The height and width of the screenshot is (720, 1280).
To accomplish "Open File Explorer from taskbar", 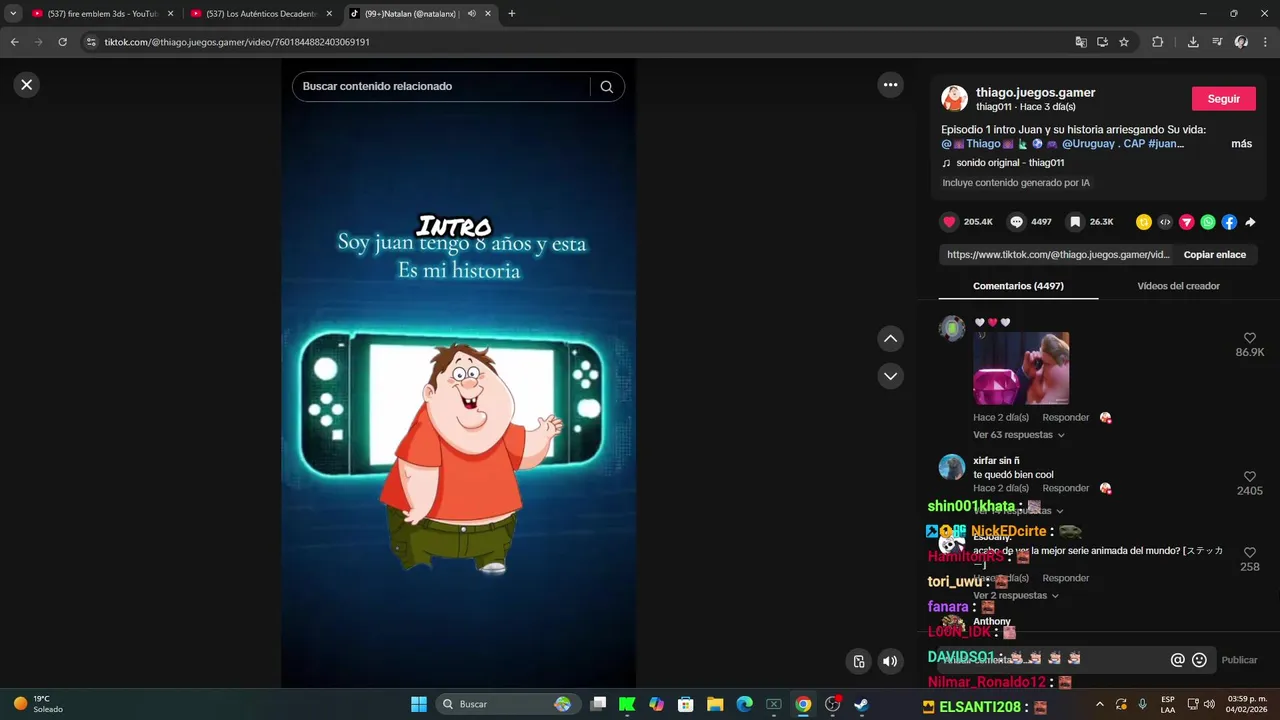I will click(x=715, y=704).
